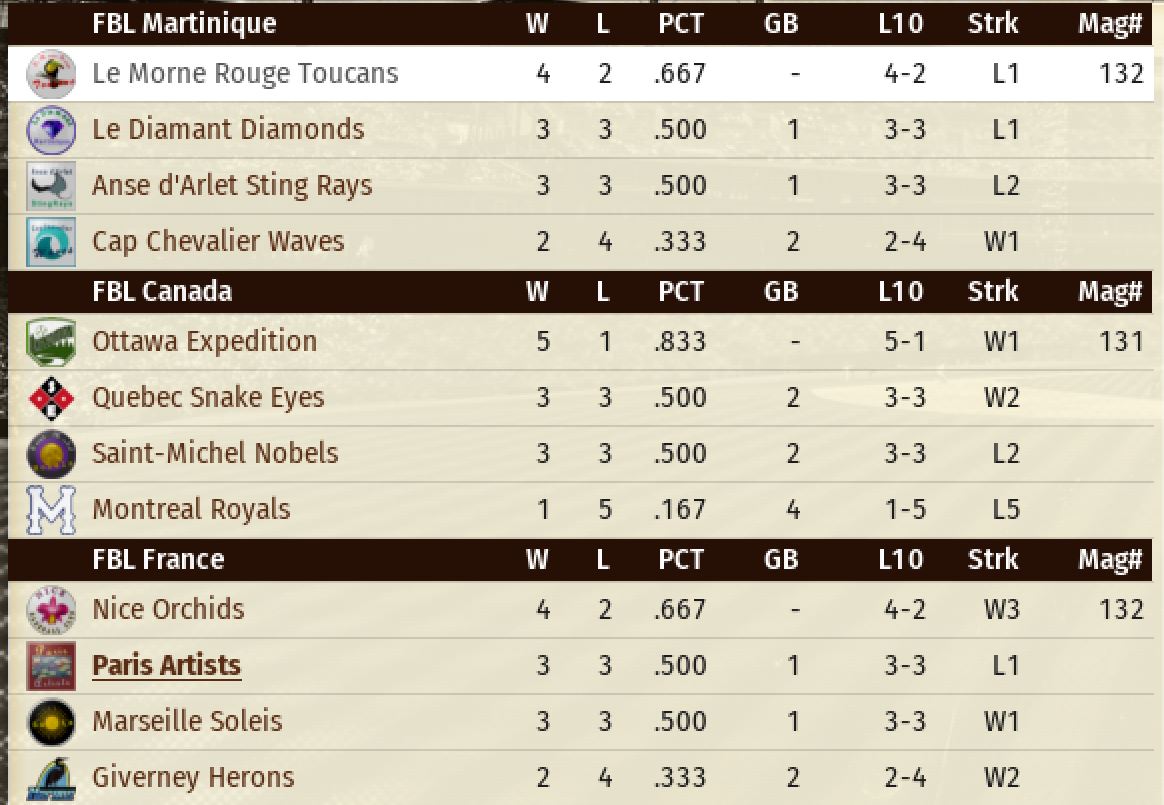Image resolution: width=1164 pixels, height=805 pixels.
Task: Click the Ottawa Expedition team logo
Action: tap(51, 342)
